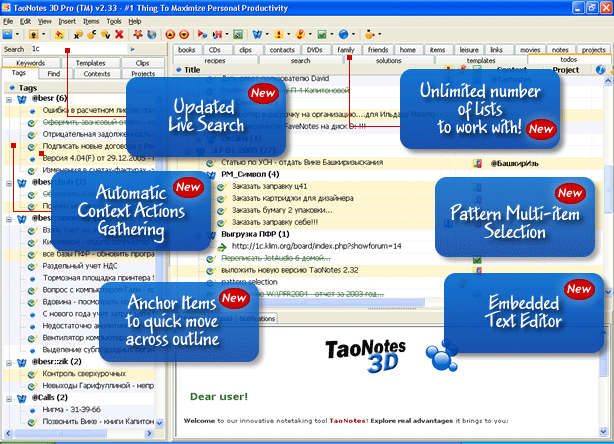Collapse the @Calls (2) tag group

[x=9, y=399]
